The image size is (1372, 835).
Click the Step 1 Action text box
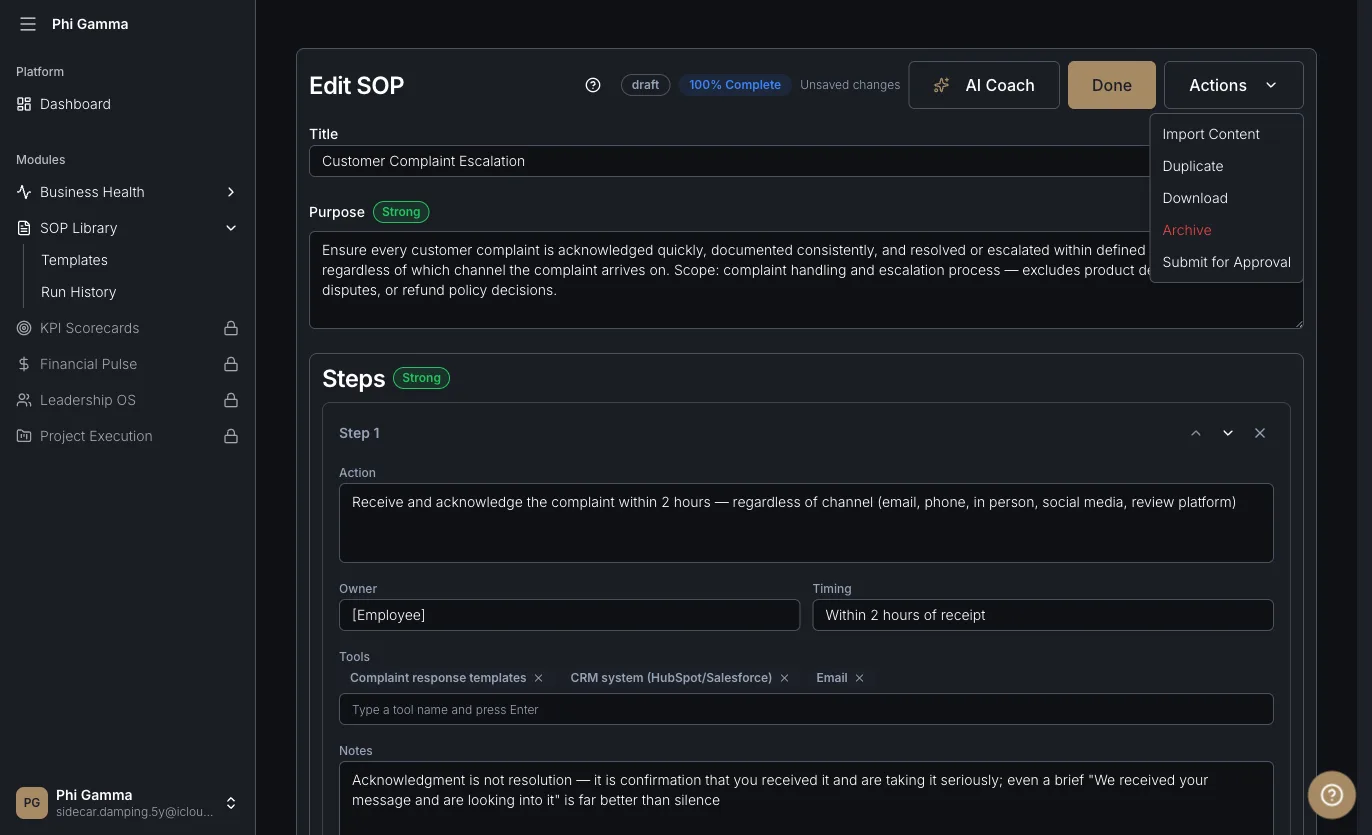pyautogui.click(x=806, y=523)
